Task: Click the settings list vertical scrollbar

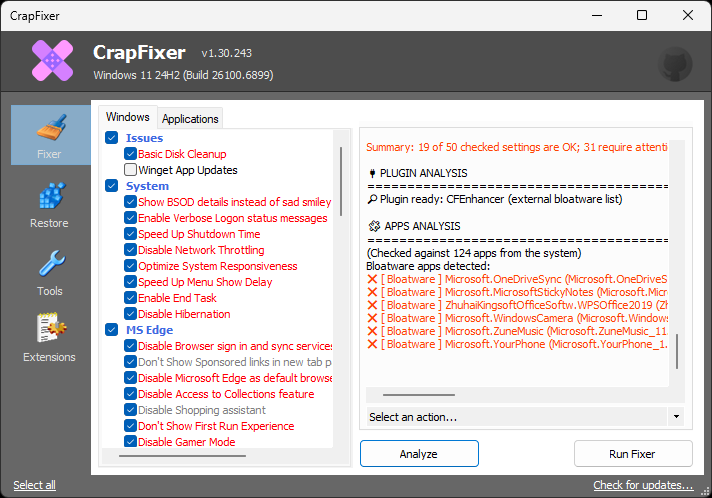Action: click(341, 182)
